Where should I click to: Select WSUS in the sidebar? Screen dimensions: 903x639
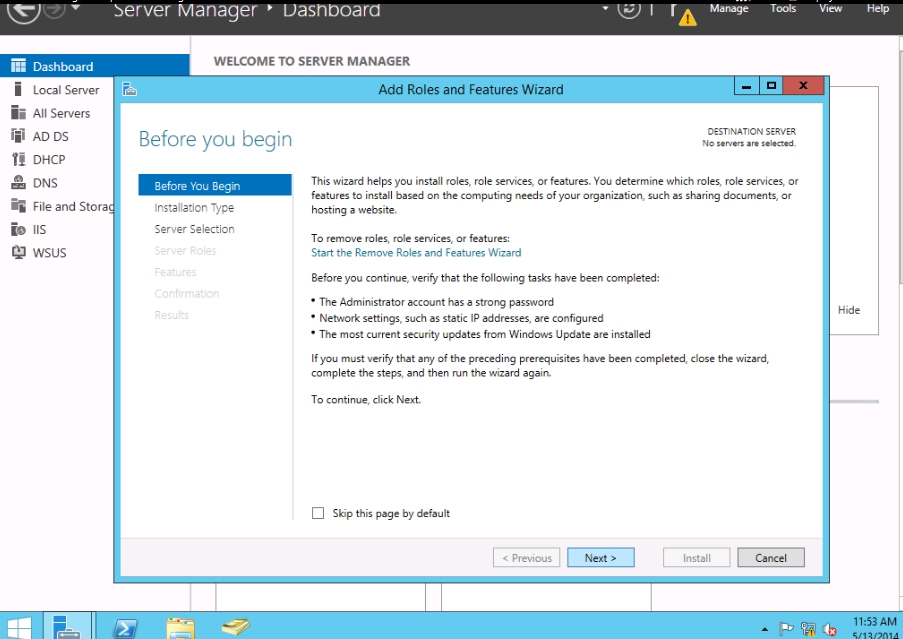[57, 252]
